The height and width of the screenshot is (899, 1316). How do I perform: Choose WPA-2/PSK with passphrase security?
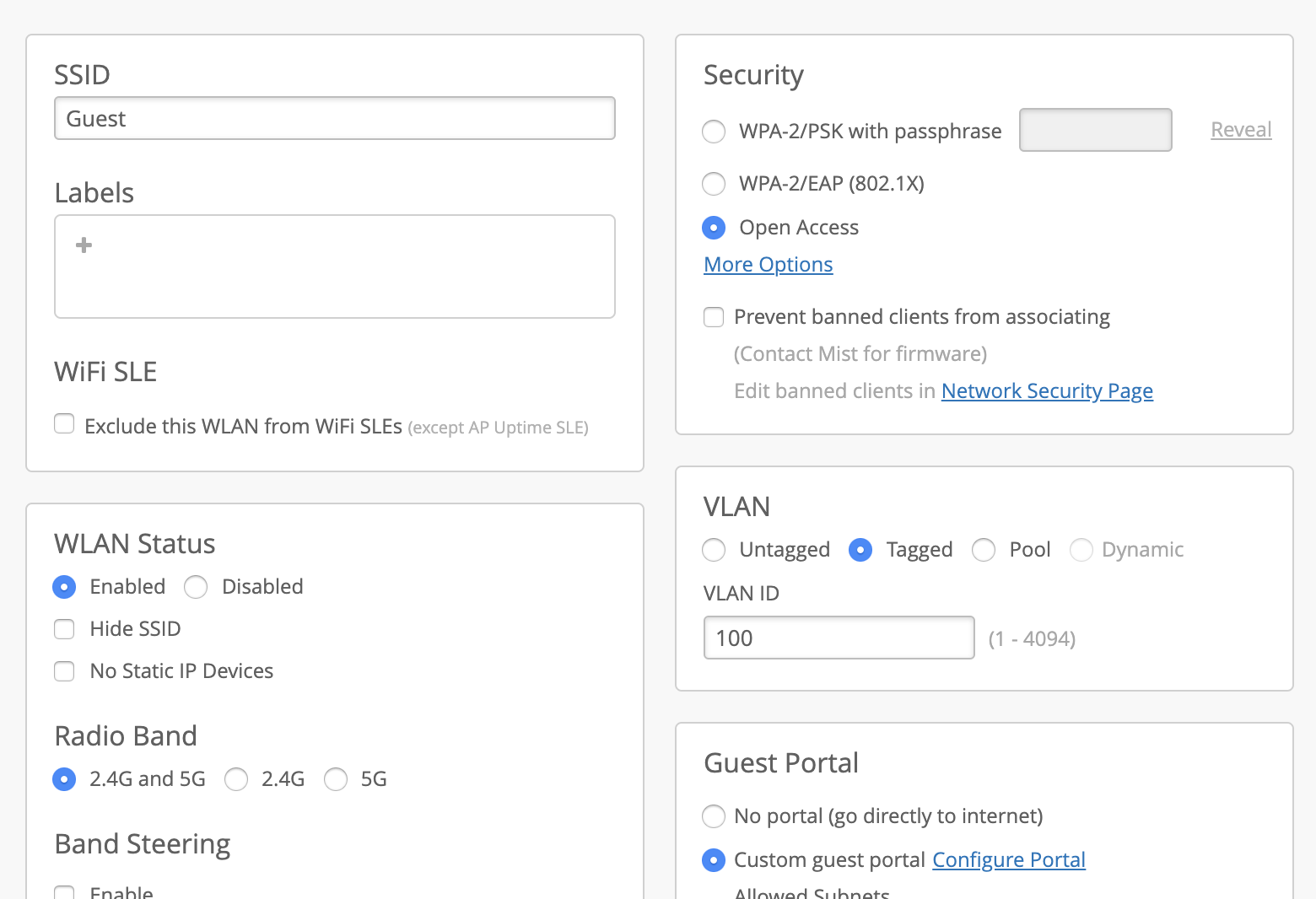(x=714, y=132)
